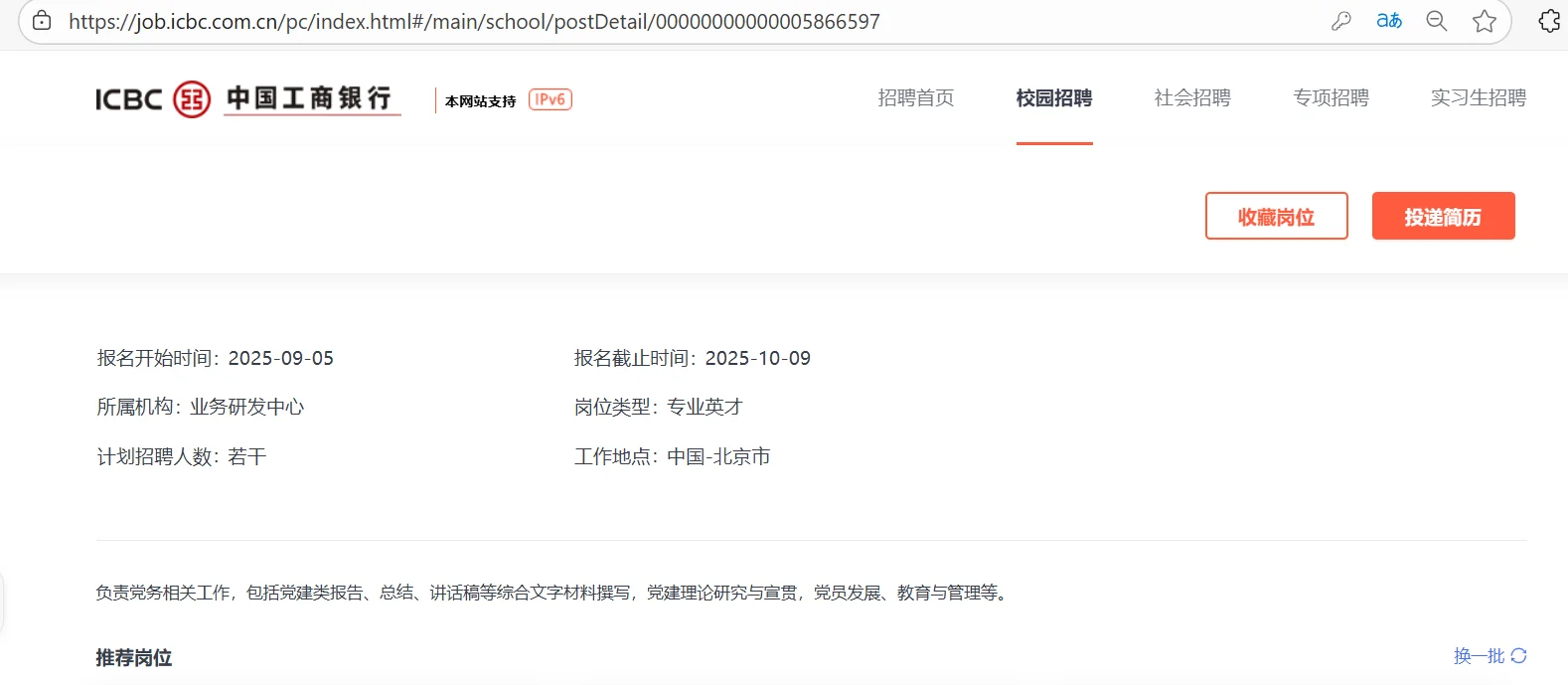The width and height of the screenshot is (1568, 685).
Task: Click the site info lock icon
Action: click(x=42, y=21)
